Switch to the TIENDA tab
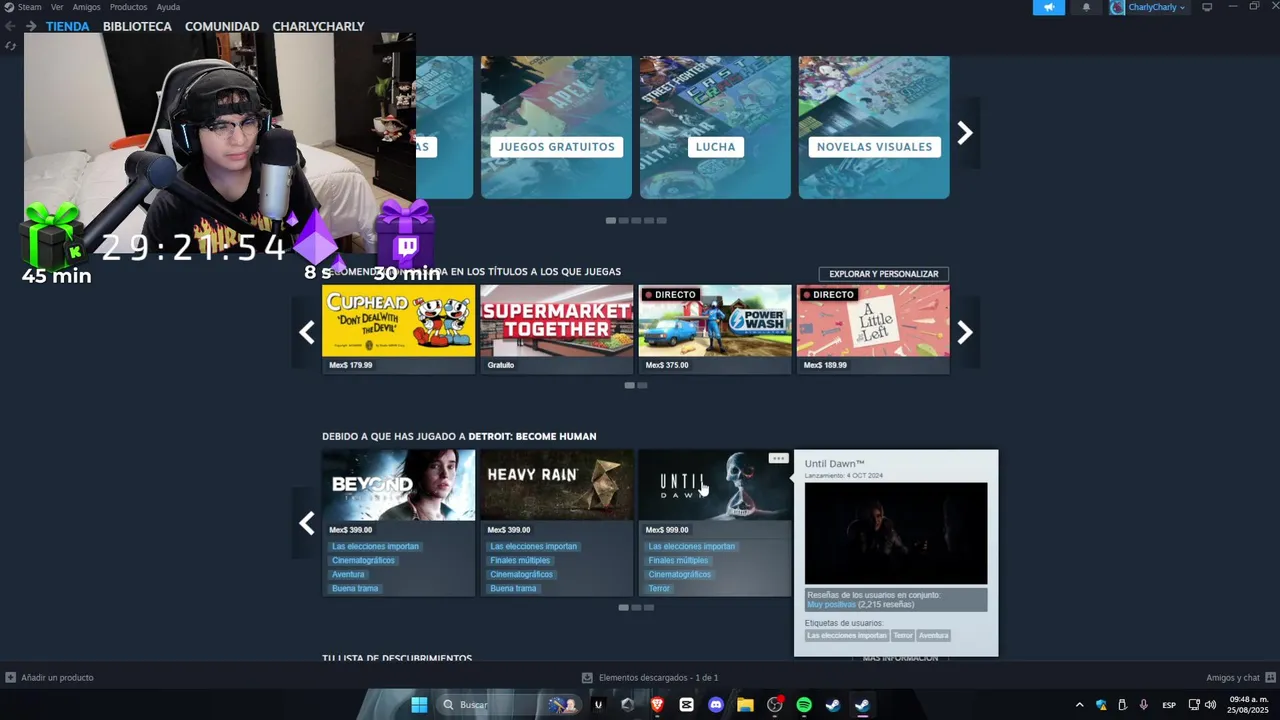The height and width of the screenshot is (720, 1280). click(x=67, y=26)
